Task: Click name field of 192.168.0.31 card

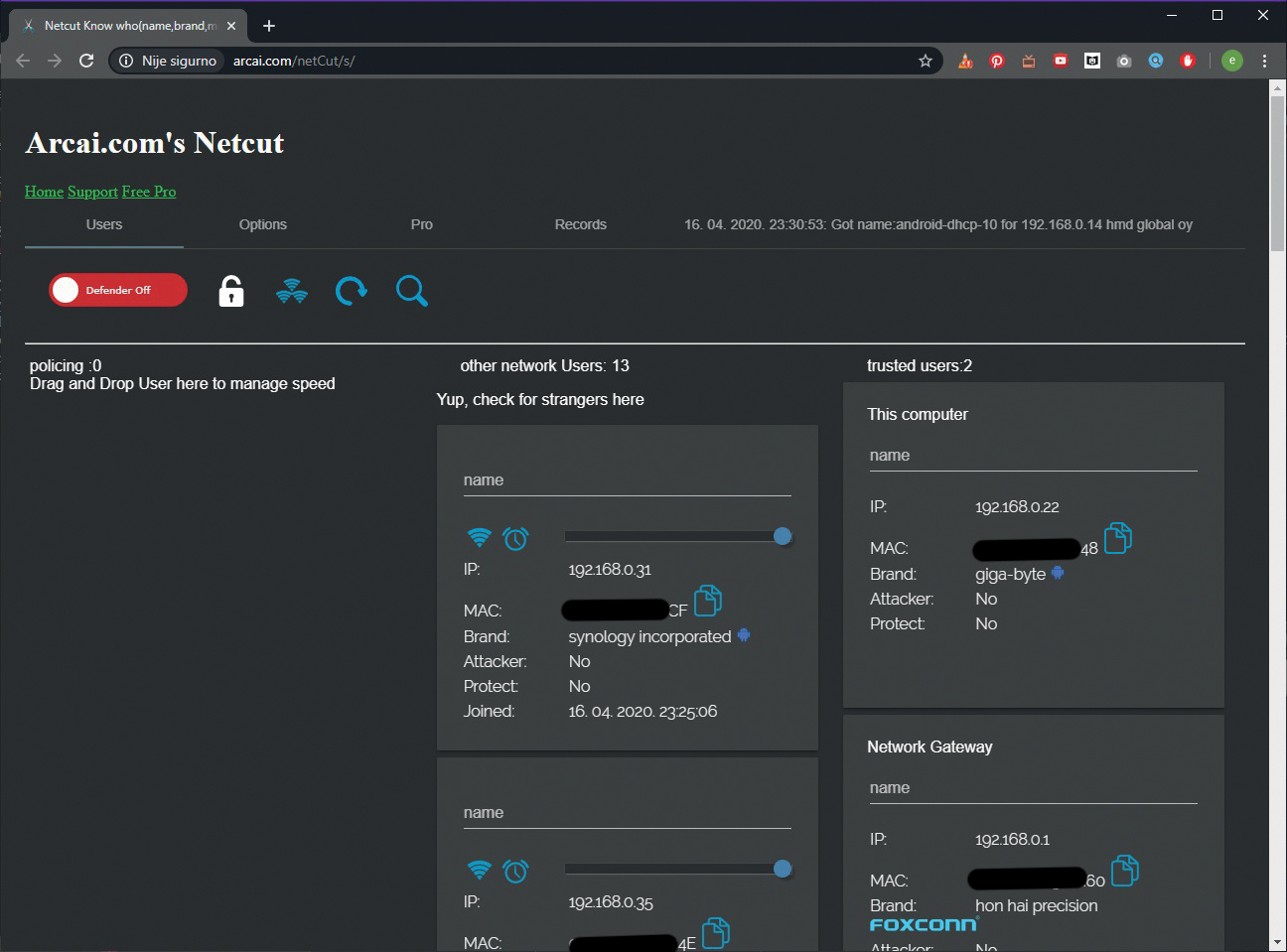Action: pos(627,480)
